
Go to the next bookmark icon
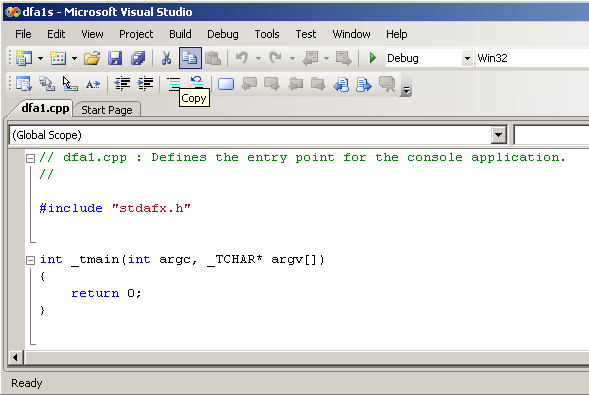point(272,84)
